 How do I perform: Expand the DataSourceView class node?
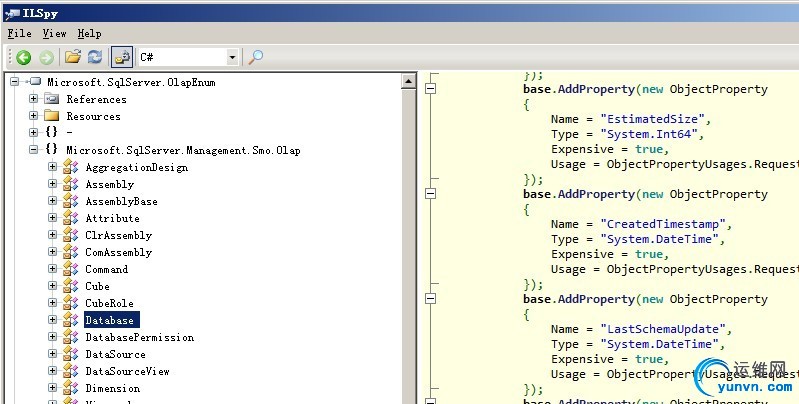(x=52, y=370)
